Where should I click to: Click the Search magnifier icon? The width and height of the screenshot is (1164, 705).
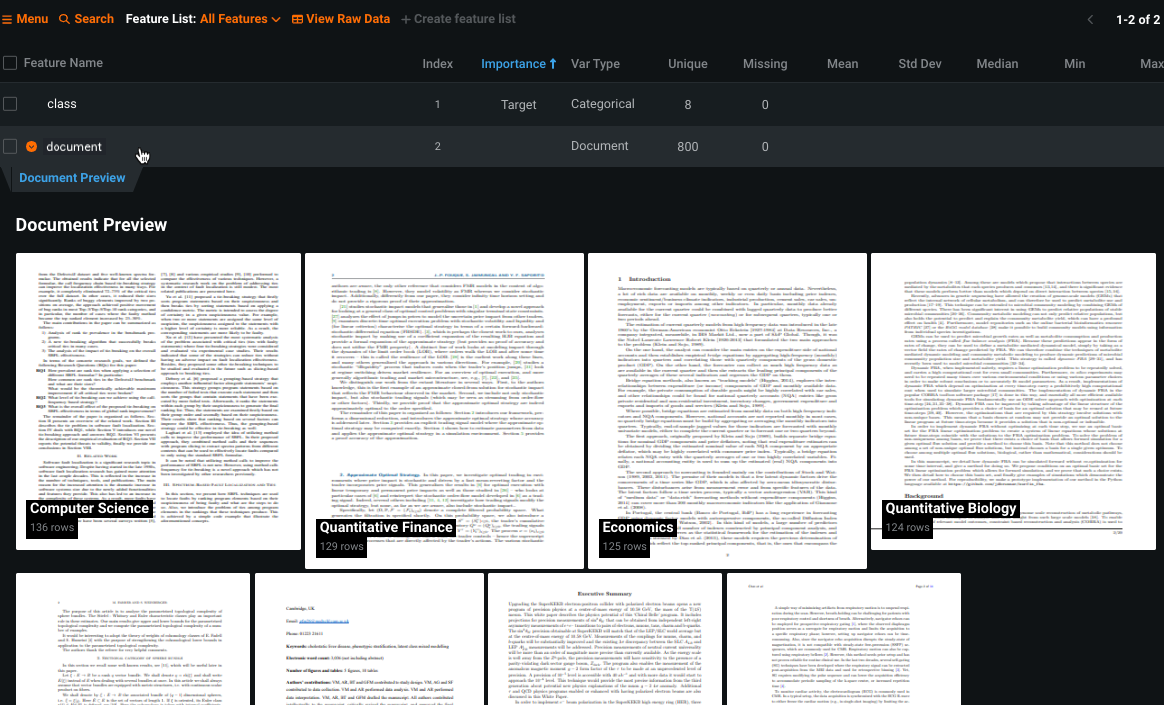(65, 19)
